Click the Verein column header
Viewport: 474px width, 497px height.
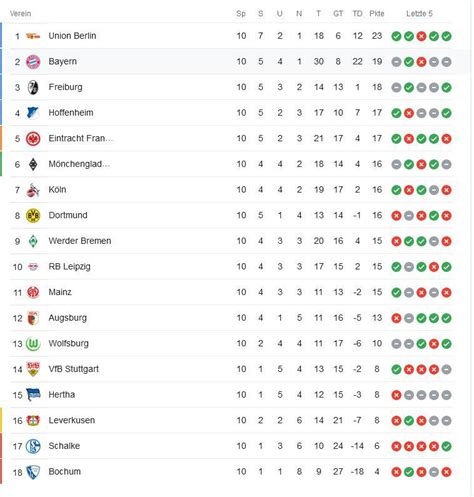click(20, 14)
